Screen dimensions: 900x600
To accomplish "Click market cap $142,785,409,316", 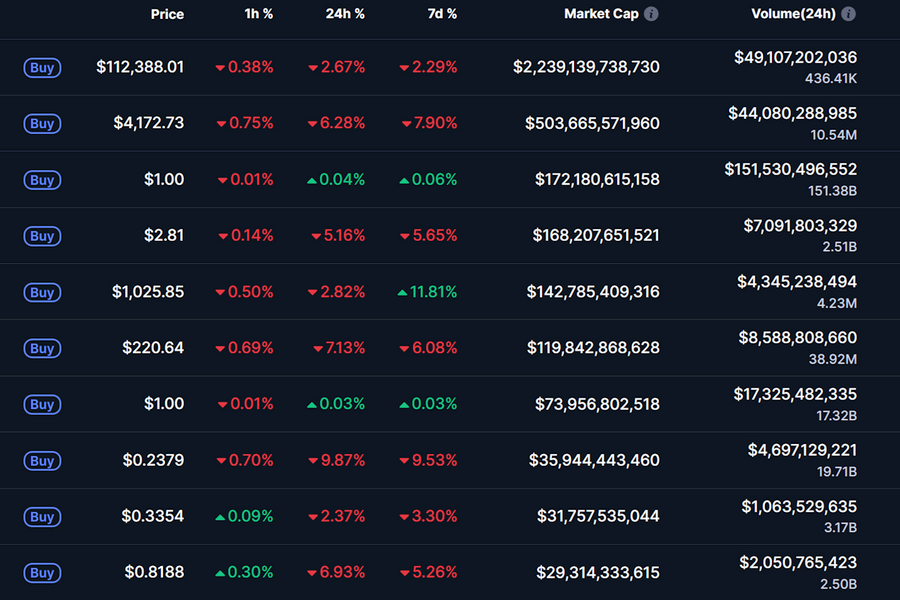I will (593, 292).
